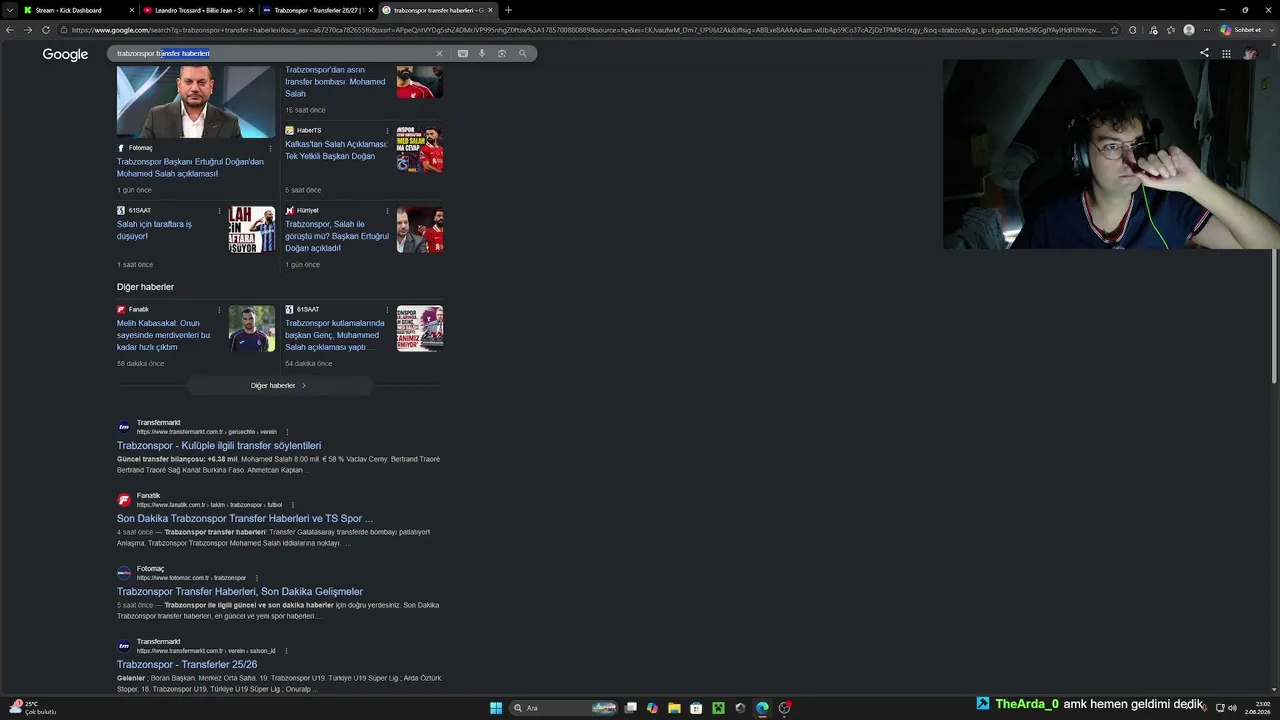This screenshot has height=720, width=1280.
Task: Open the 61SAAT Trabzonspor kutlamalarında article
Action: [335, 335]
